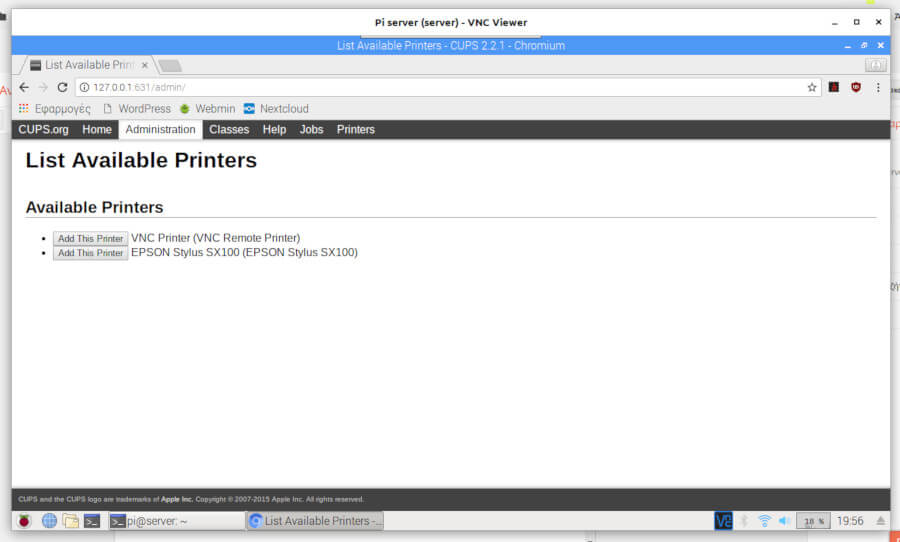This screenshot has width=900, height=542.
Task: Open the Raspberry Pi menu
Action: click(24, 521)
